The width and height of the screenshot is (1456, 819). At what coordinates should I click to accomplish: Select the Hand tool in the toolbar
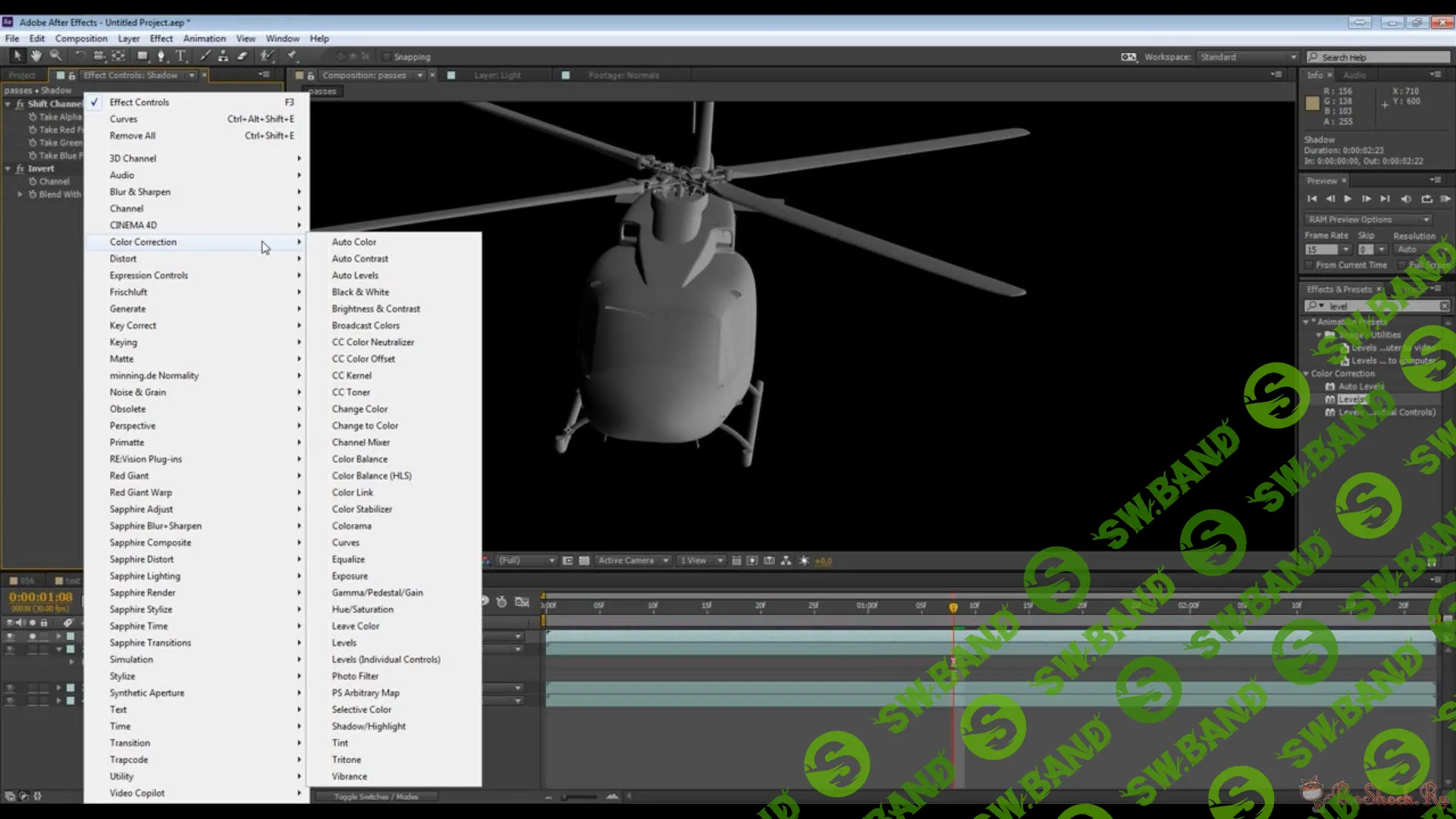pos(36,55)
